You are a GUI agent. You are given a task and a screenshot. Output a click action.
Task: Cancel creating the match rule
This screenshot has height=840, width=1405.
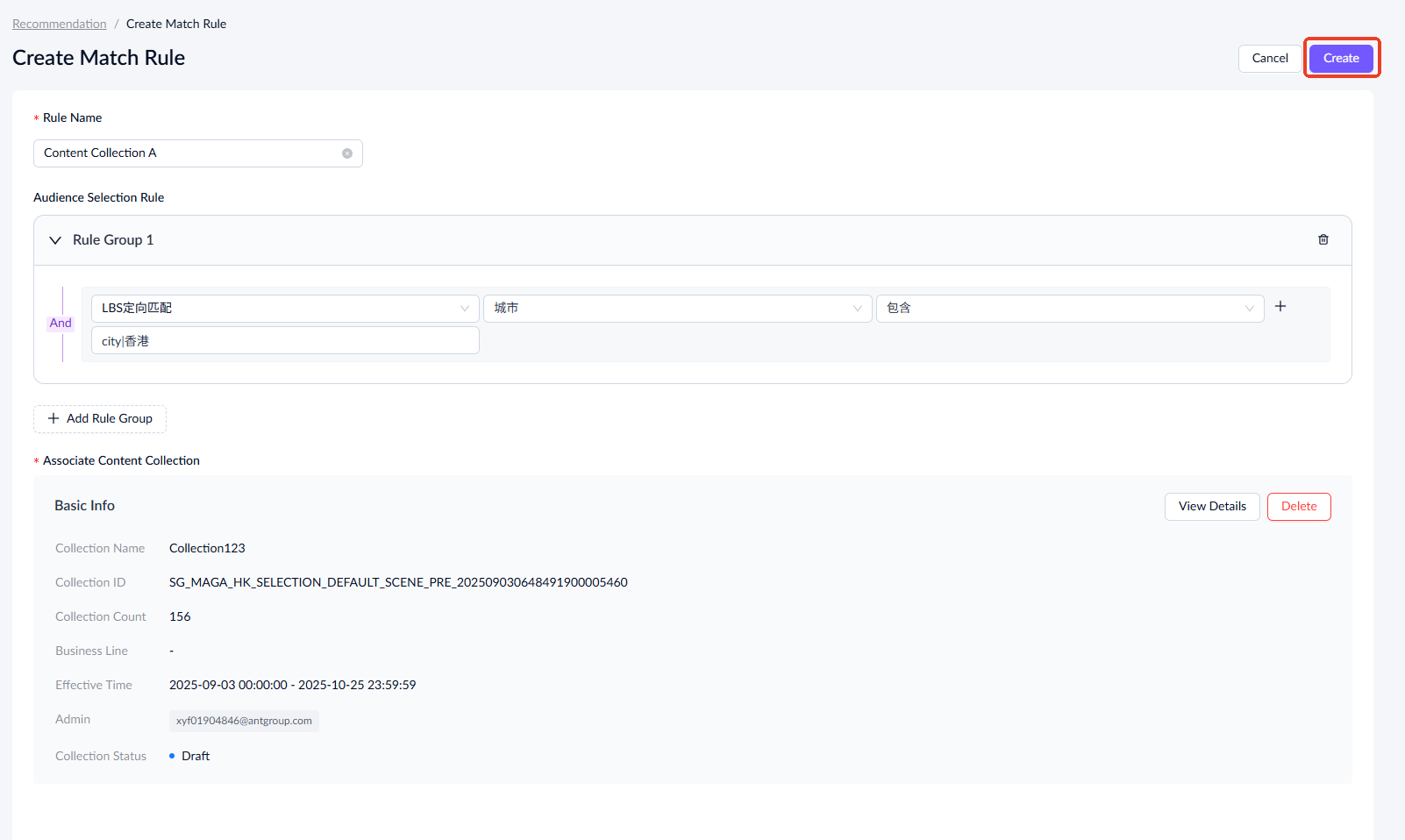click(1269, 59)
